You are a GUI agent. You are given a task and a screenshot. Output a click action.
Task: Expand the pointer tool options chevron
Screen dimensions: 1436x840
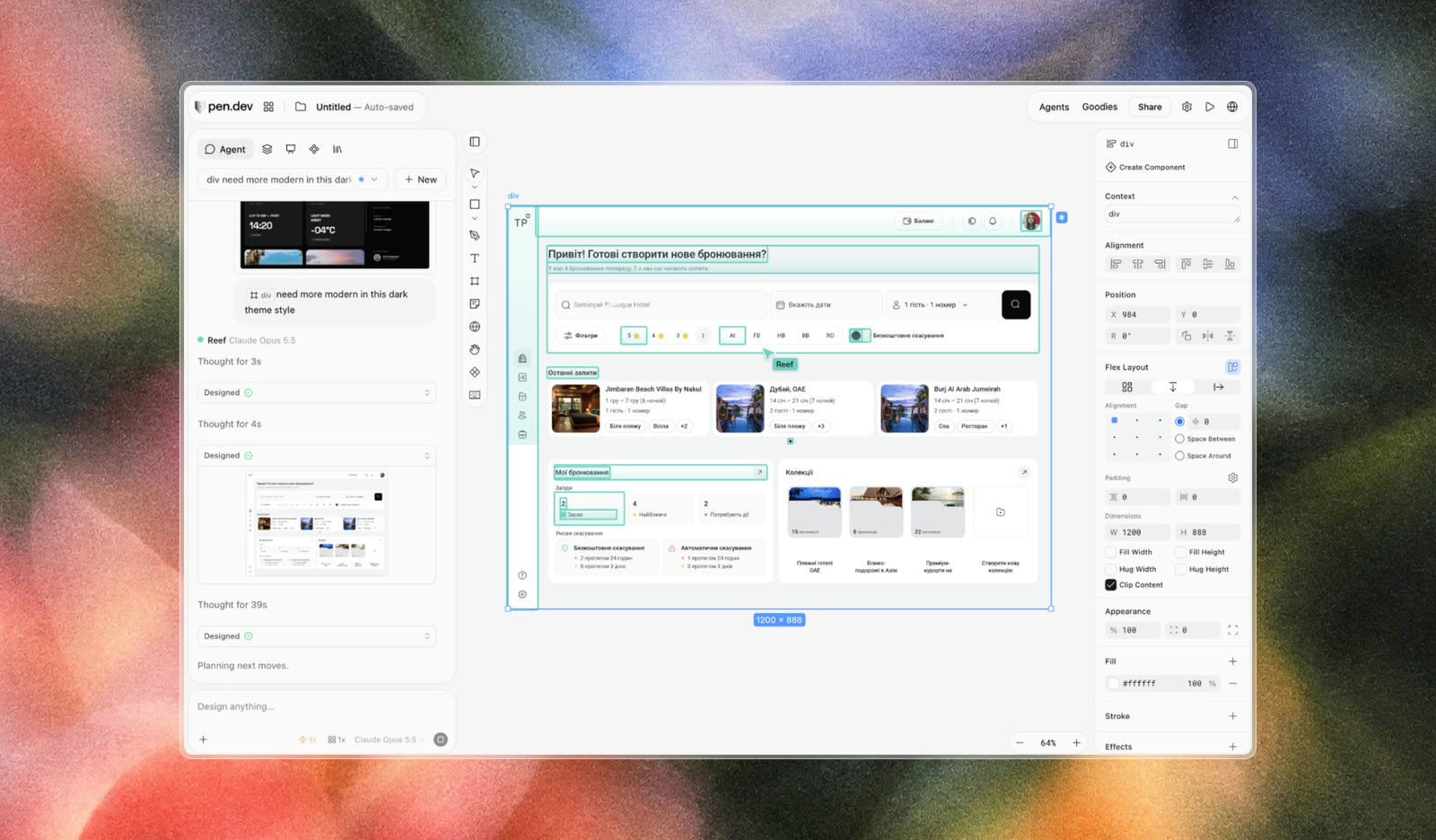[475, 188]
